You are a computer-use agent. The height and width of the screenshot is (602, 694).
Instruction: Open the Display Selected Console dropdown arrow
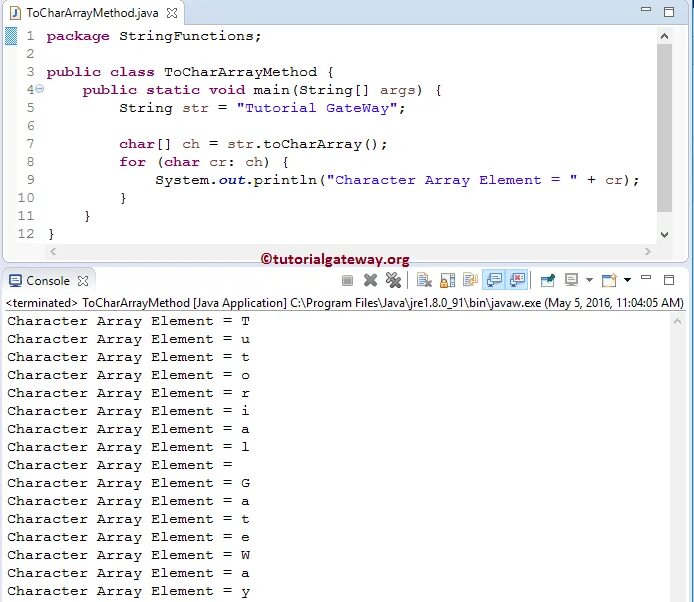click(x=589, y=280)
